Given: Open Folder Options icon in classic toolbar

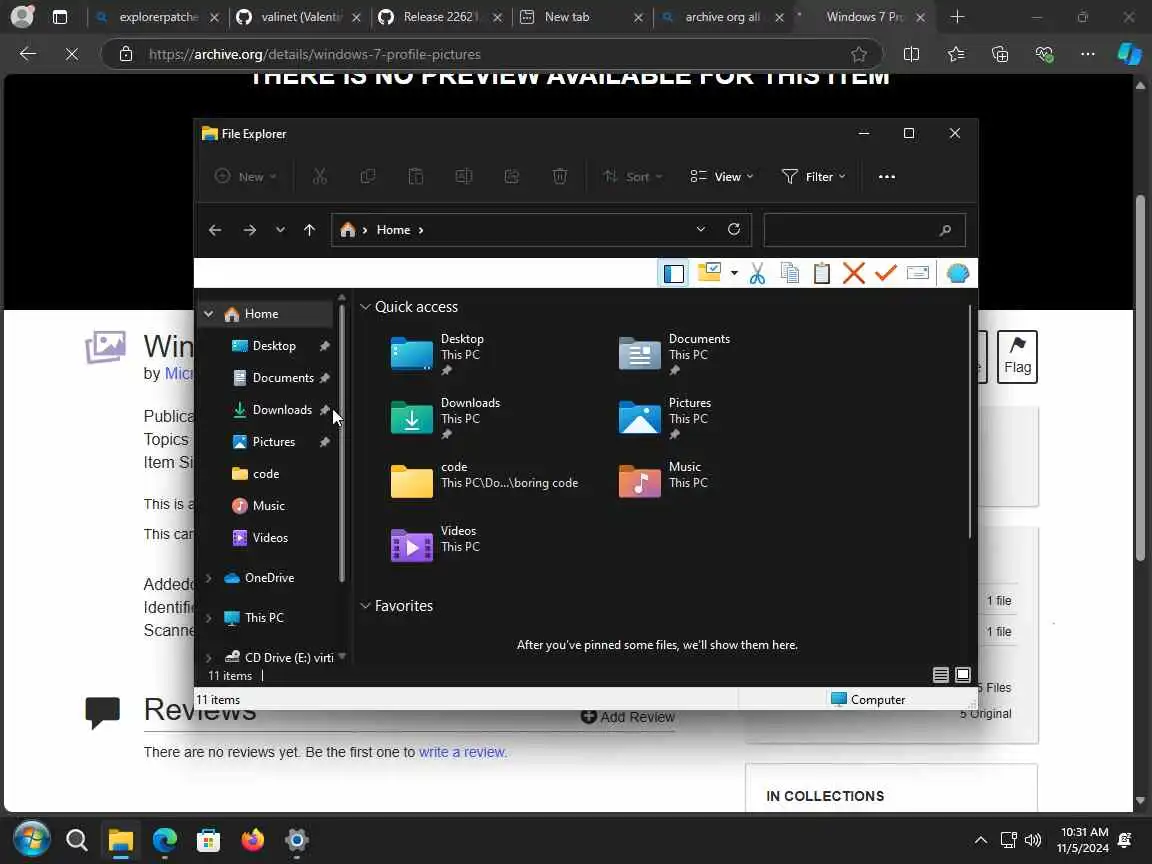Looking at the screenshot, I should tap(710, 273).
